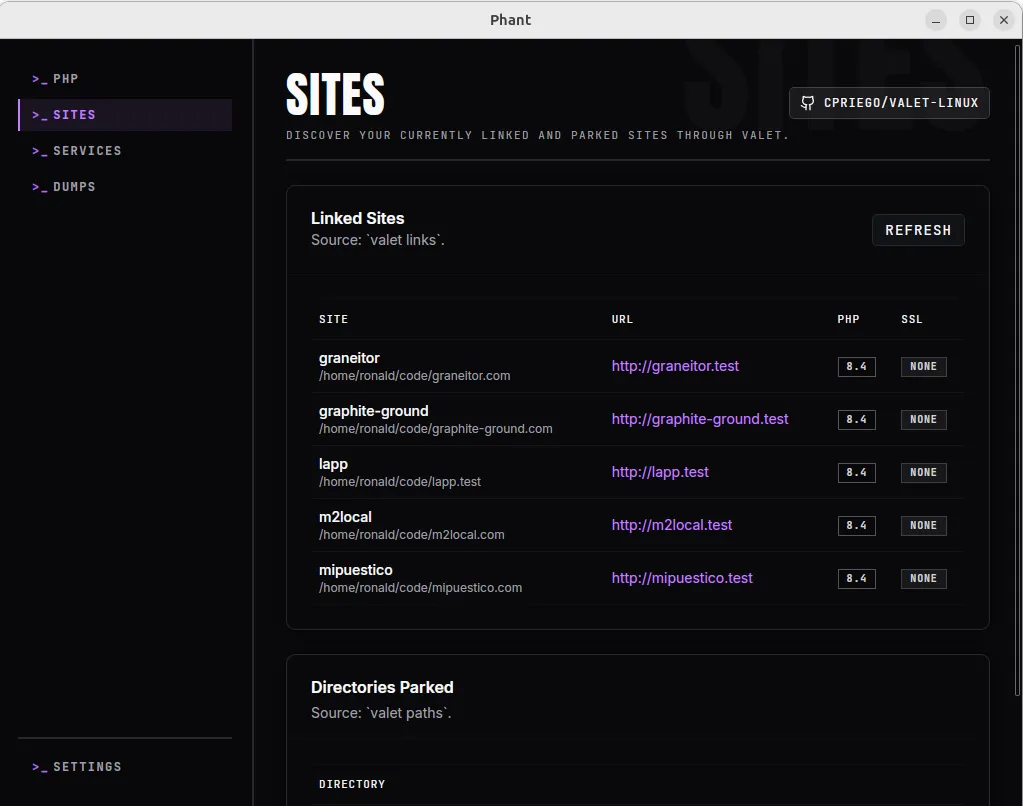The height and width of the screenshot is (806, 1023).
Task: Click the NONE SSL badge for graphite-ground
Action: coord(924,420)
